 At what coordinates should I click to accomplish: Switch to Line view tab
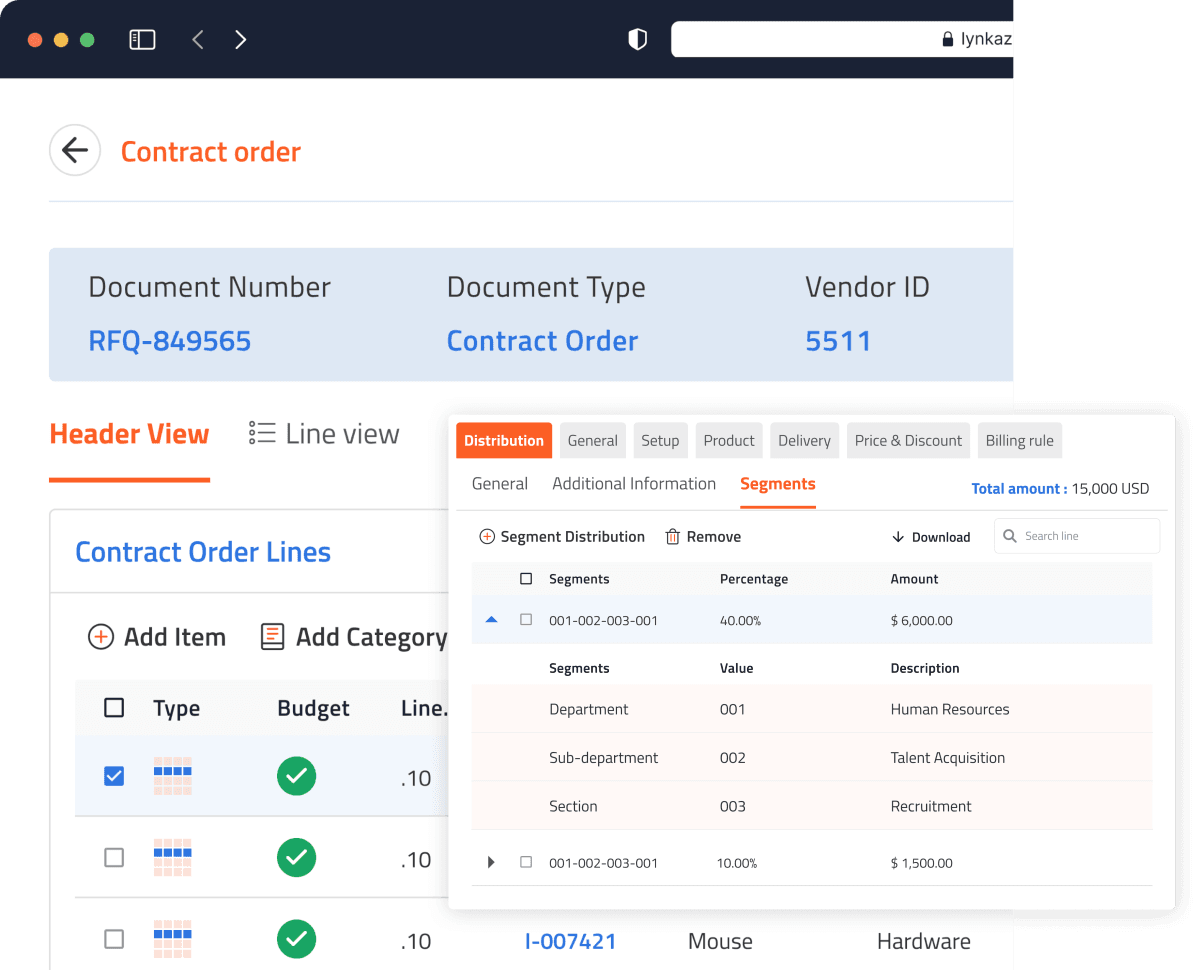pyautogui.click(x=324, y=434)
